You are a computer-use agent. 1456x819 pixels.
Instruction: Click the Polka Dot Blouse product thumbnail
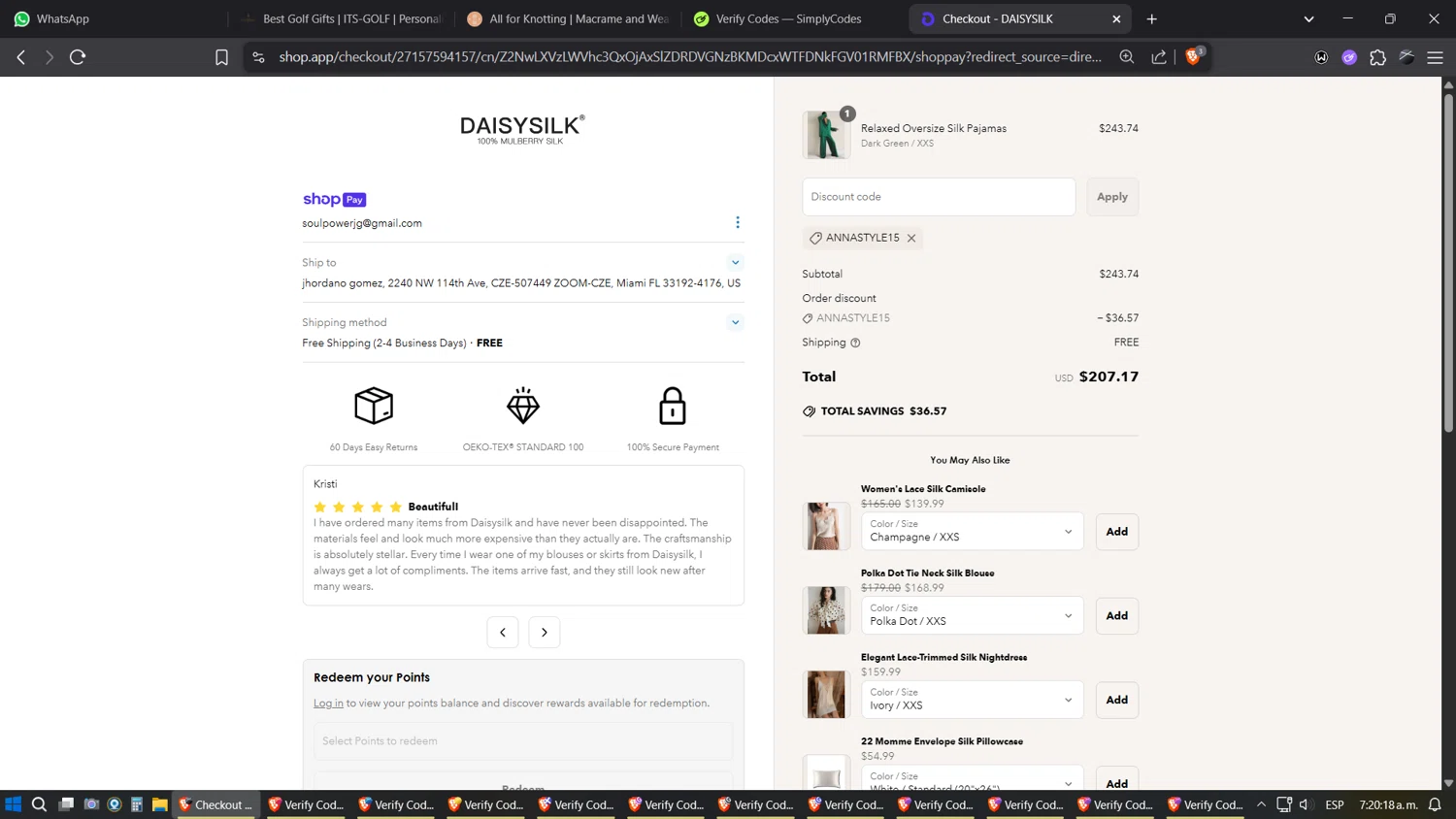click(826, 610)
